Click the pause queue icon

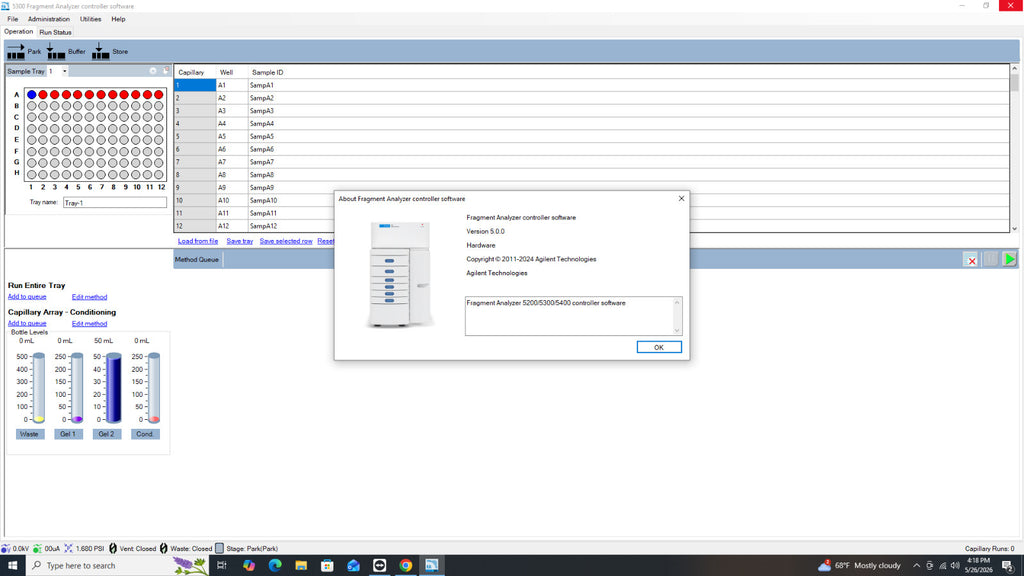click(991, 260)
